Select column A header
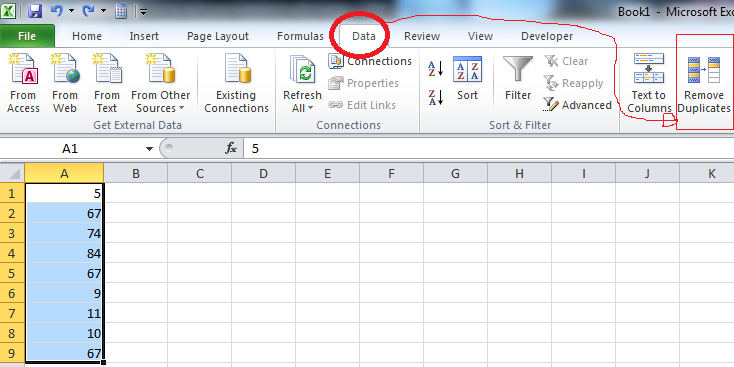Viewport: 734px width, 367px height. (x=65, y=173)
